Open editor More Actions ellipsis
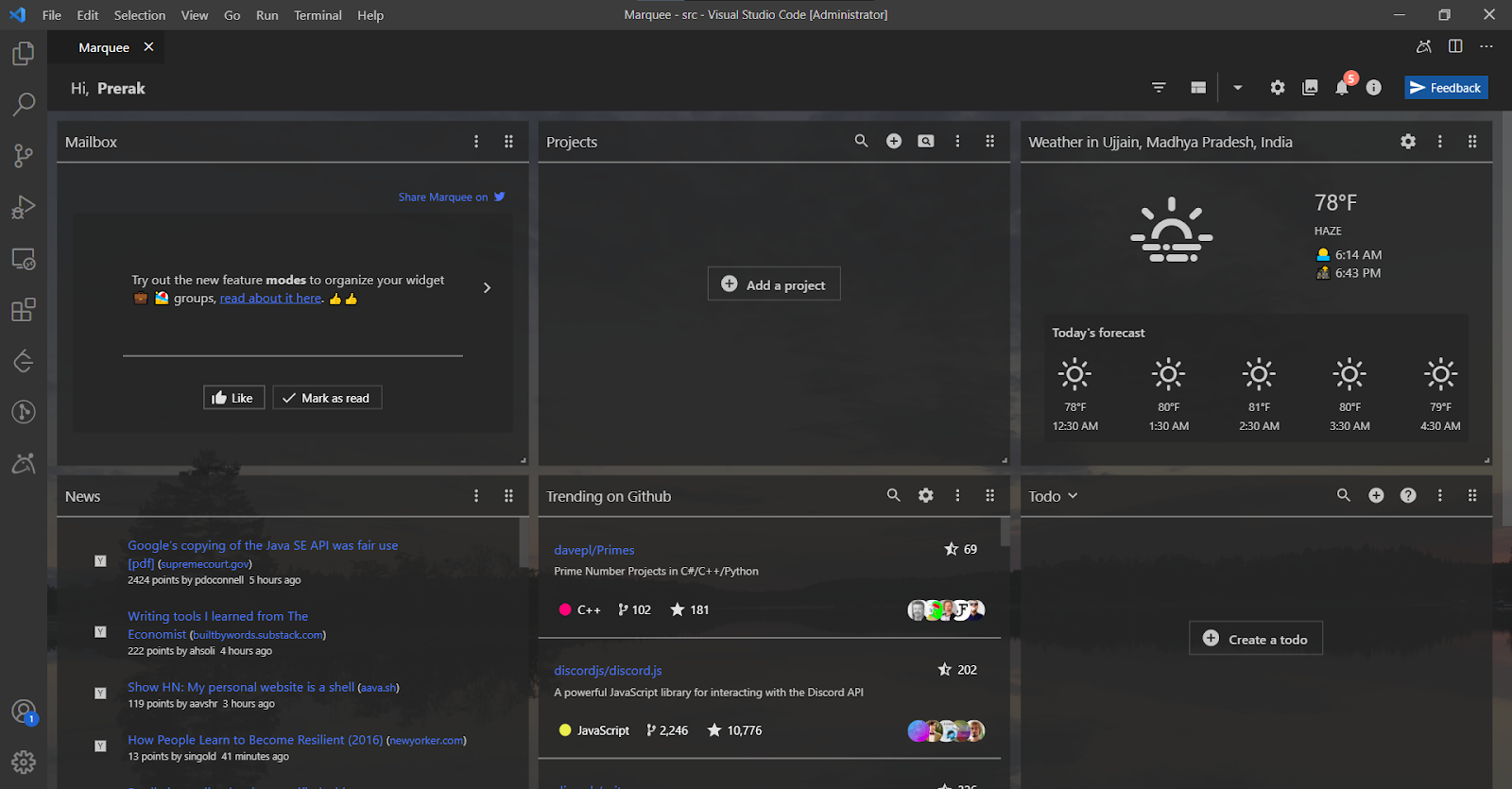 [x=1486, y=46]
